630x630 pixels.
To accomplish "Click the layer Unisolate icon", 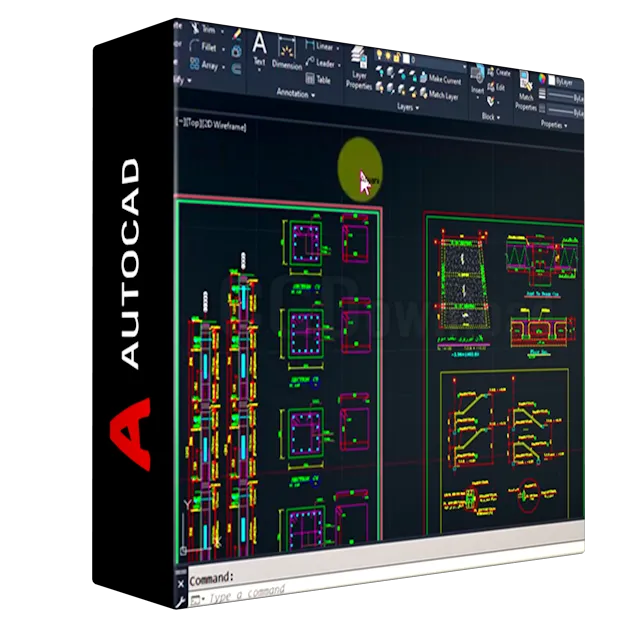I will 391,88.
